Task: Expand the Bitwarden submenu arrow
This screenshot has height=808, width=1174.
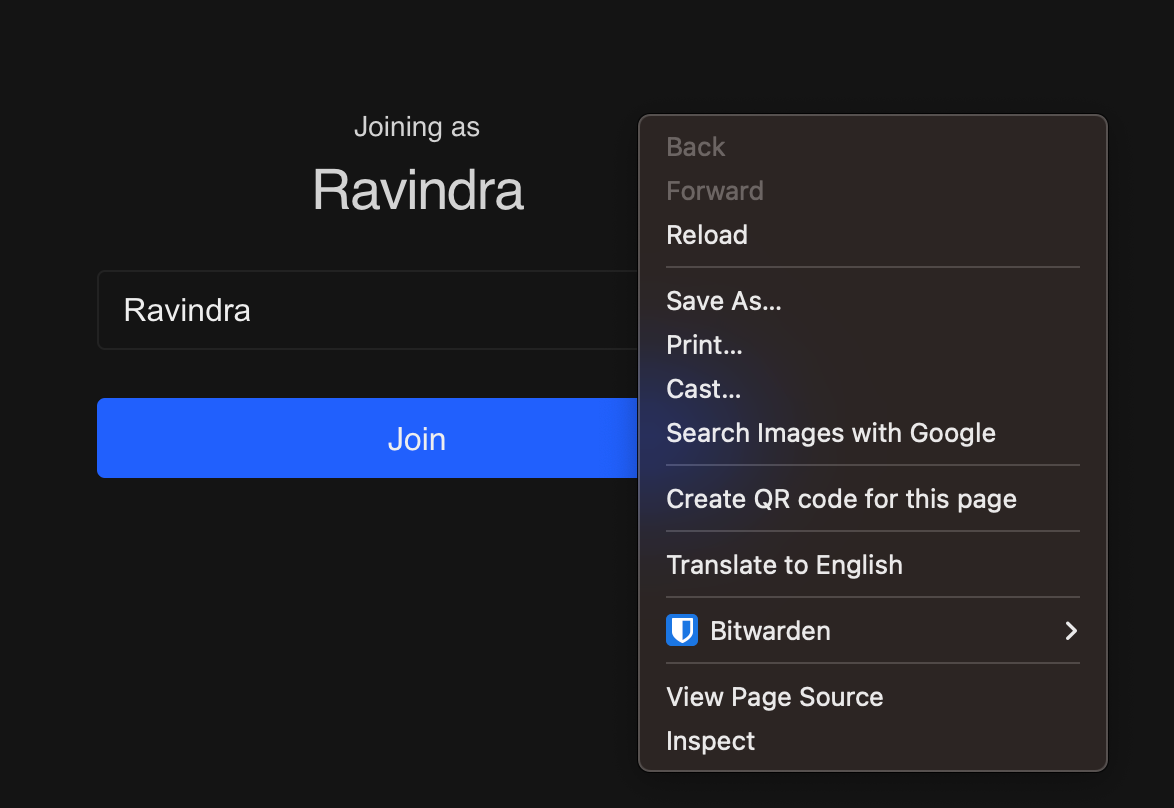Action: point(1070,631)
